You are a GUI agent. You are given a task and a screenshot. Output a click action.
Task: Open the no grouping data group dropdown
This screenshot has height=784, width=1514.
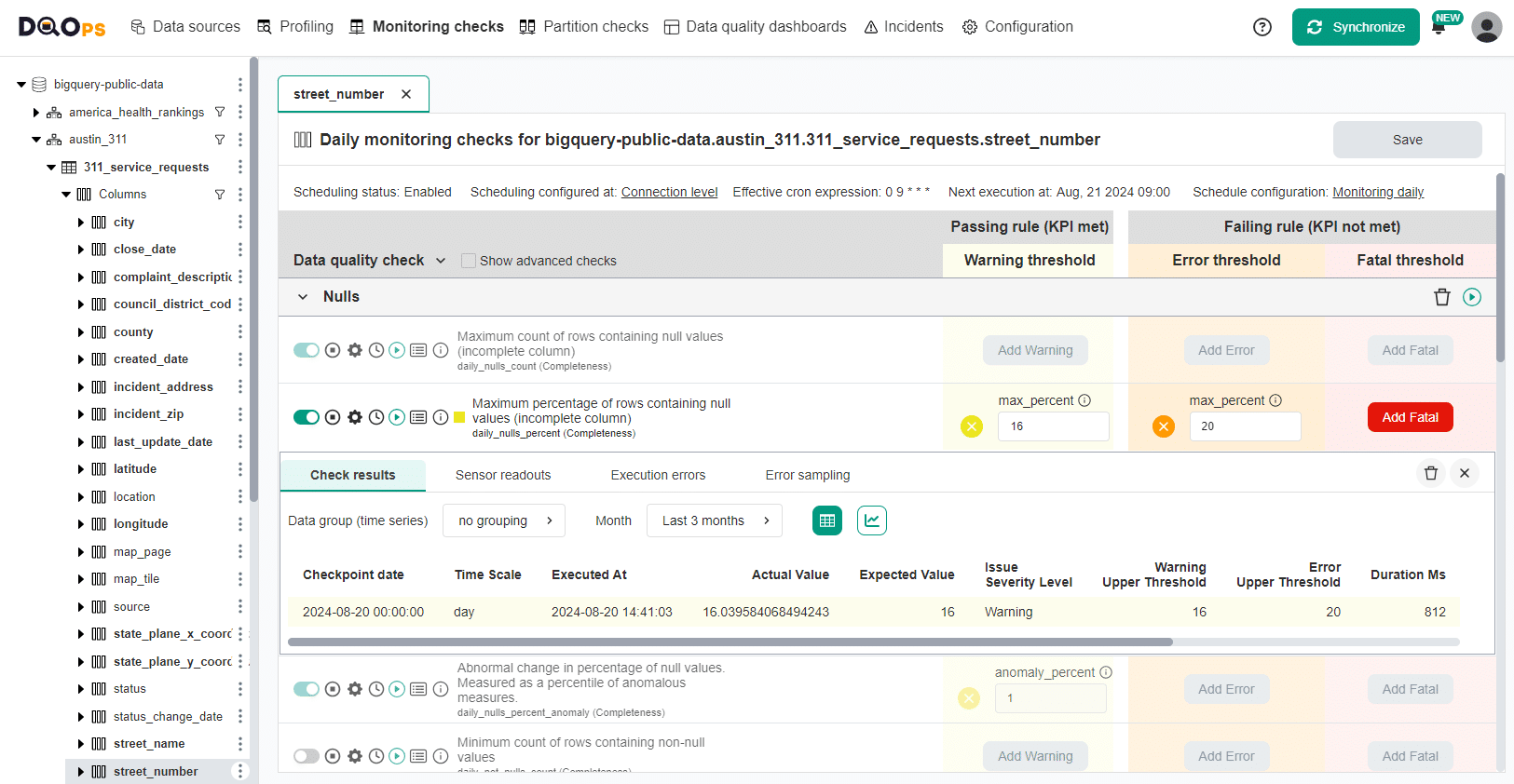coord(504,520)
